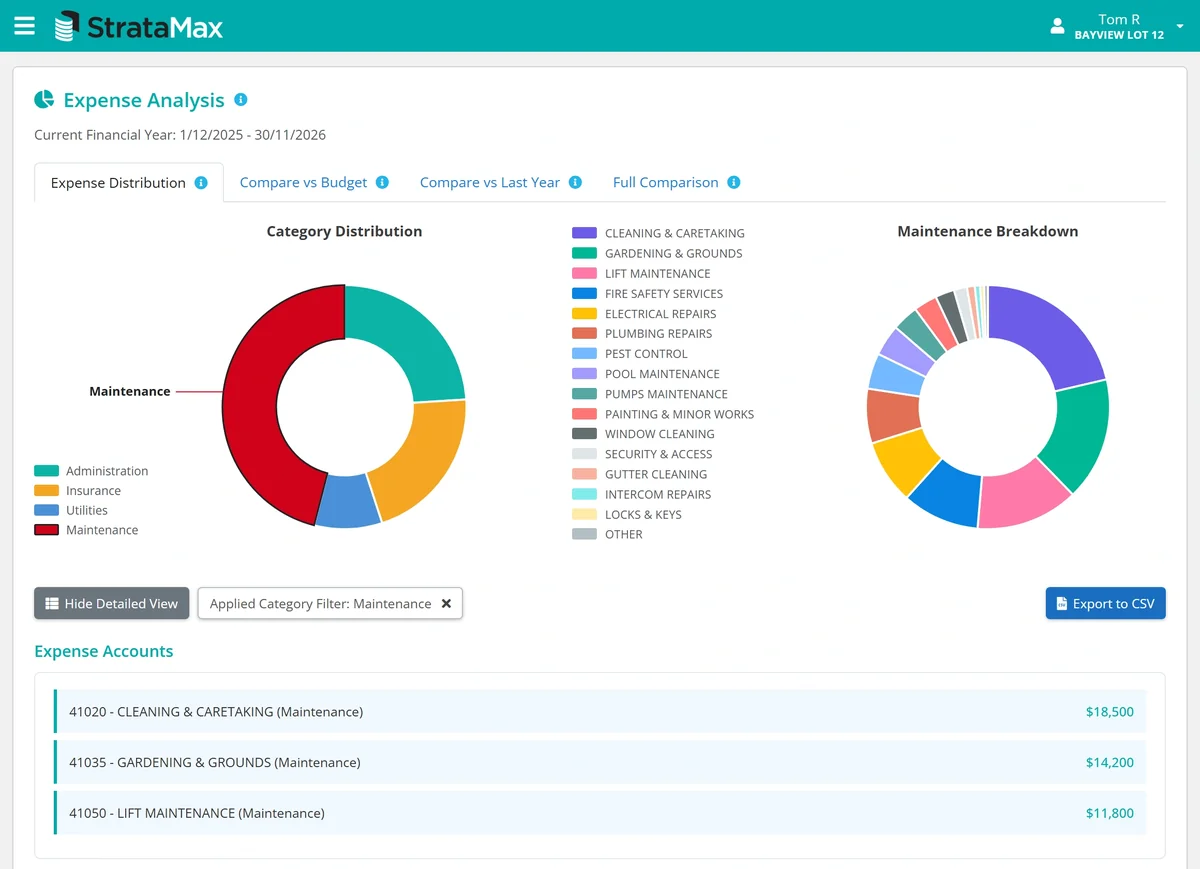1200x869 pixels.
Task: Toggle LOCKS & KEYS legend swatch
Action: (x=585, y=514)
